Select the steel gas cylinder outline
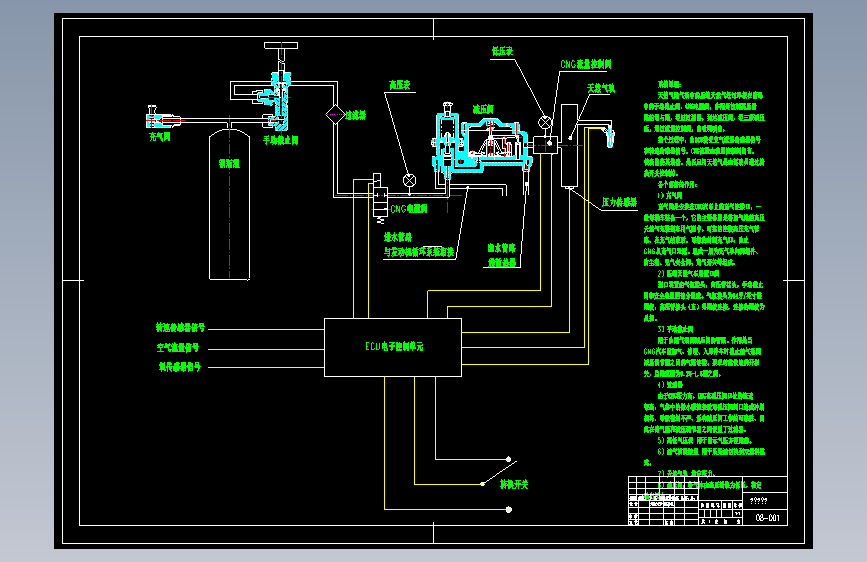Viewport: 867px width, 562px height. click(x=229, y=205)
